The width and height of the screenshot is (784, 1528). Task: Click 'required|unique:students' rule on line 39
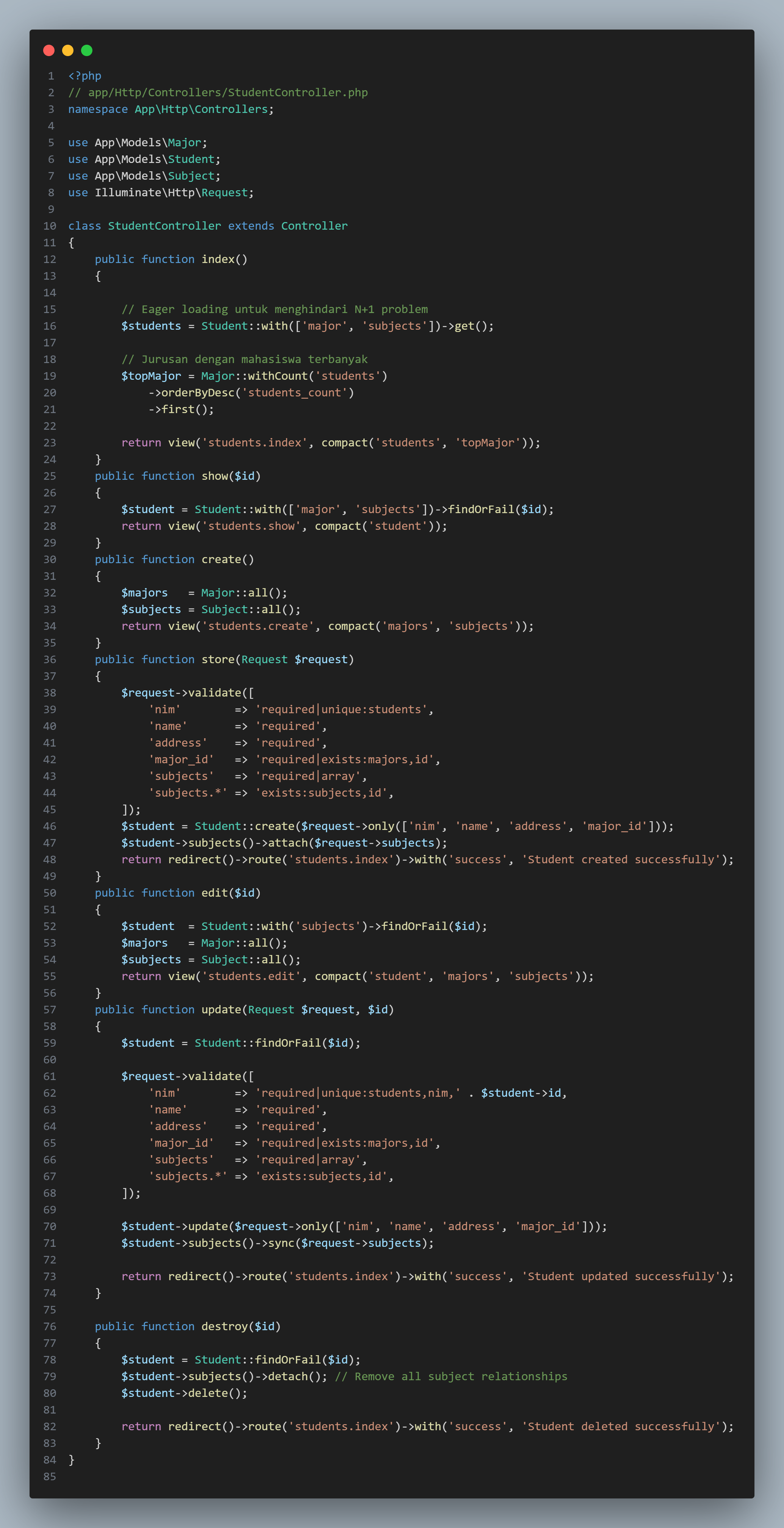[341, 709]
